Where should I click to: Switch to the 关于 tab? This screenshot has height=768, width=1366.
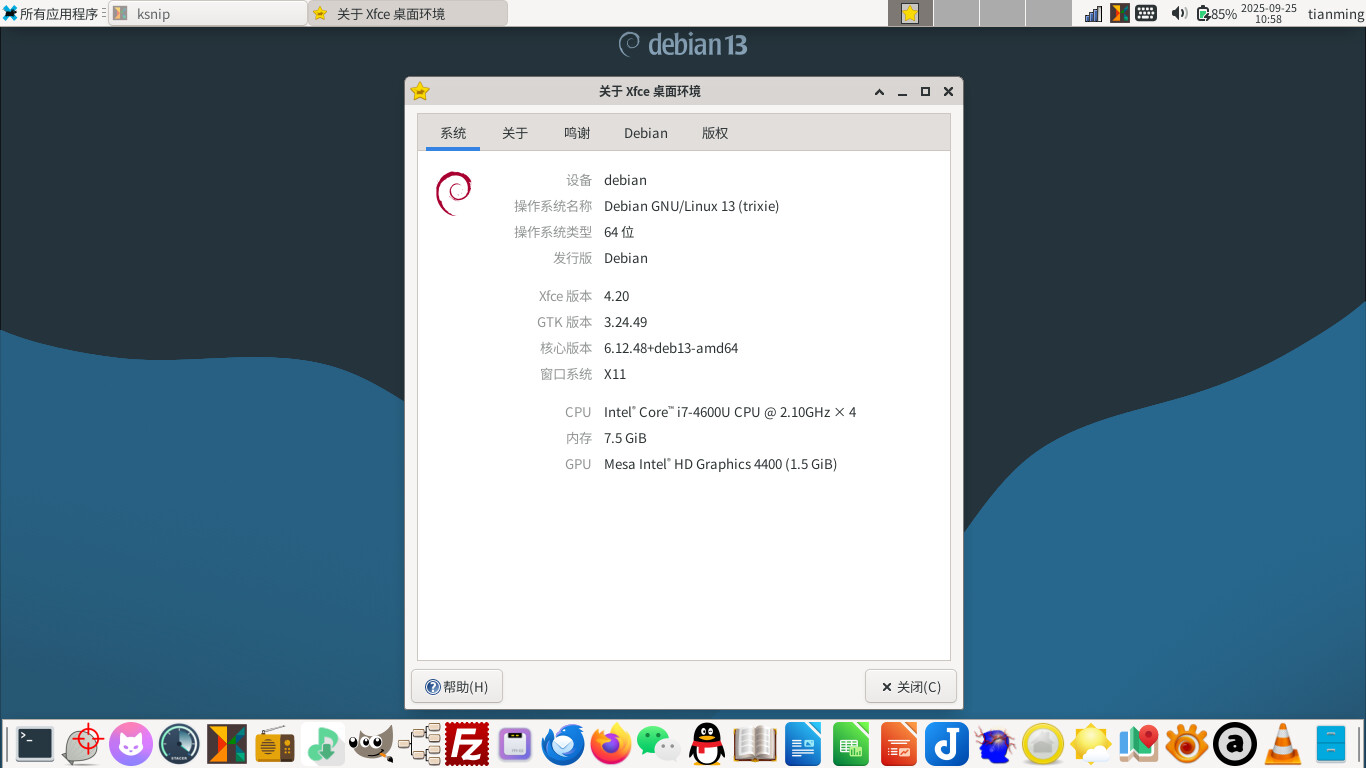(515, 133)
